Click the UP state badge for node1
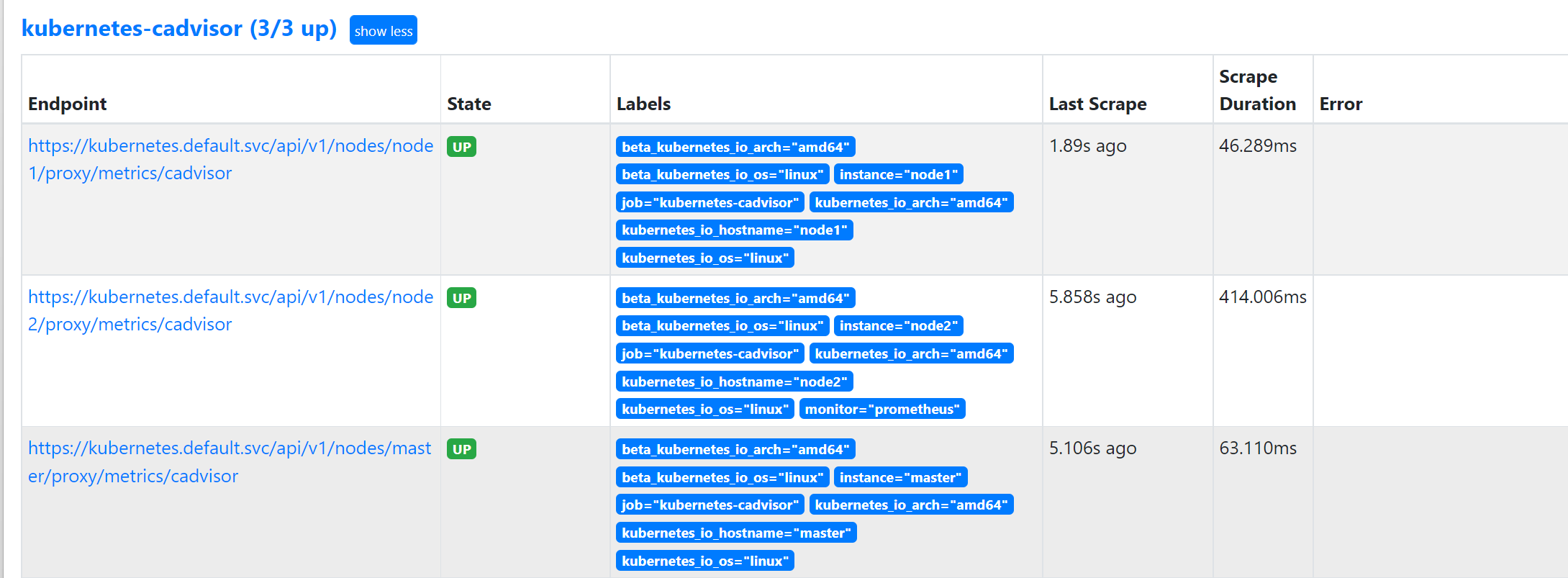Viewport: 1568px width, 578px height. [x=461, y=147]
